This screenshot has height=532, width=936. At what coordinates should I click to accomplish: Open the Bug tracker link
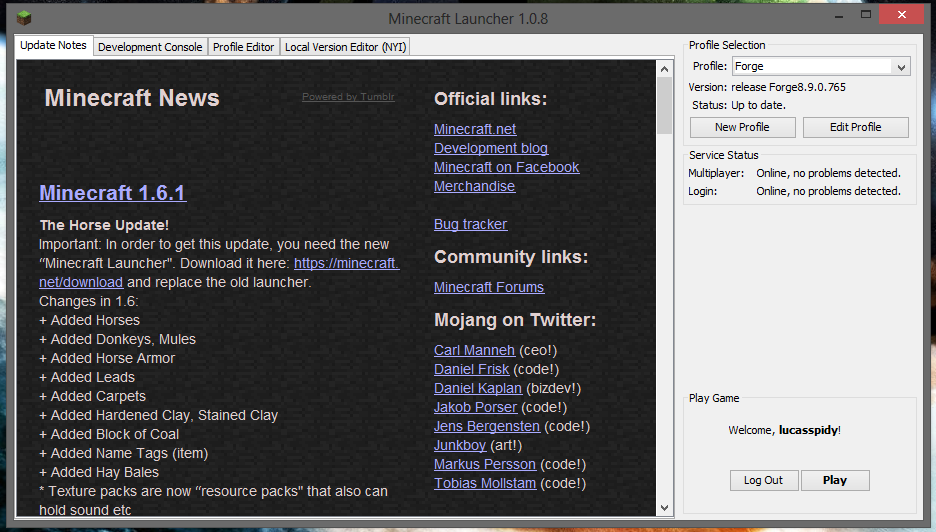(470, 225)
